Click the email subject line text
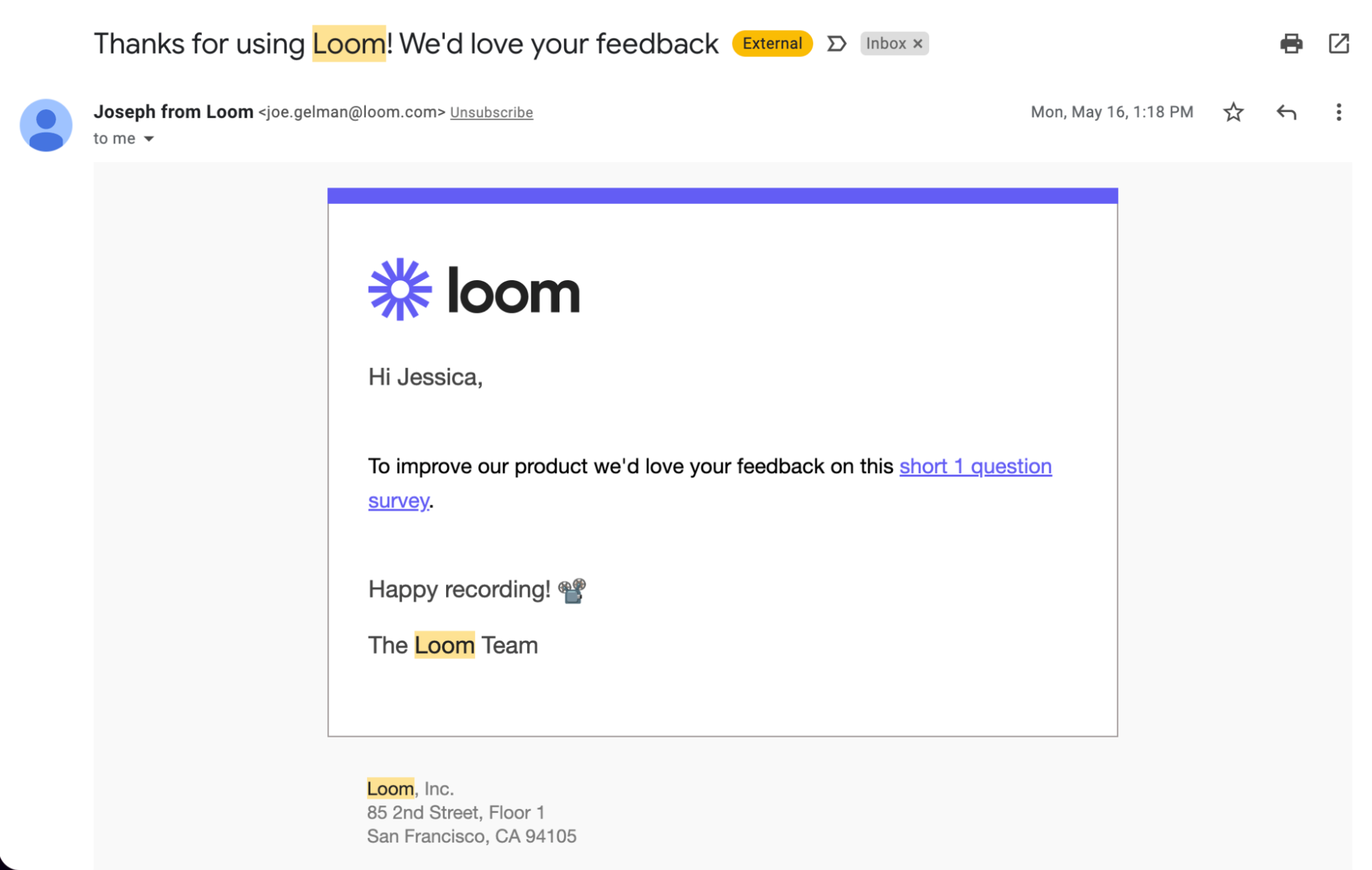The width and height of the screenshot is (1372, 870). coord(405,44)
